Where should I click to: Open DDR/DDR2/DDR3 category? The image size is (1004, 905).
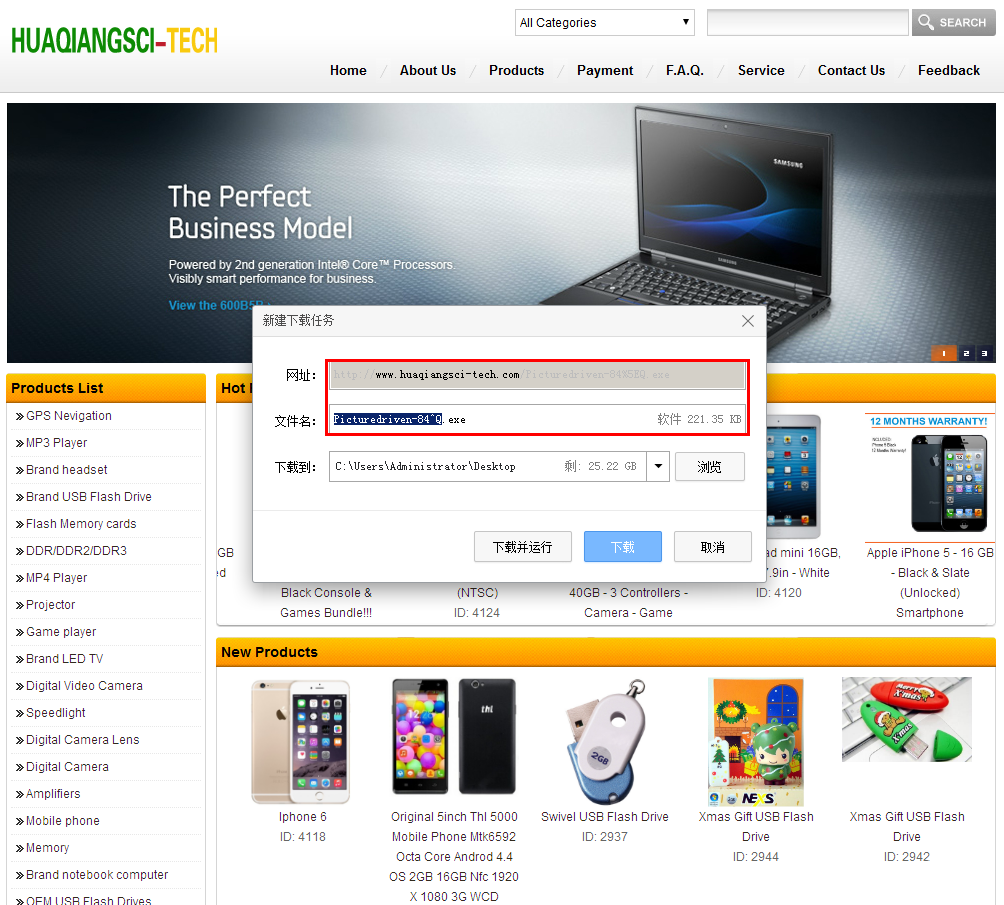(x=76, y=550)
